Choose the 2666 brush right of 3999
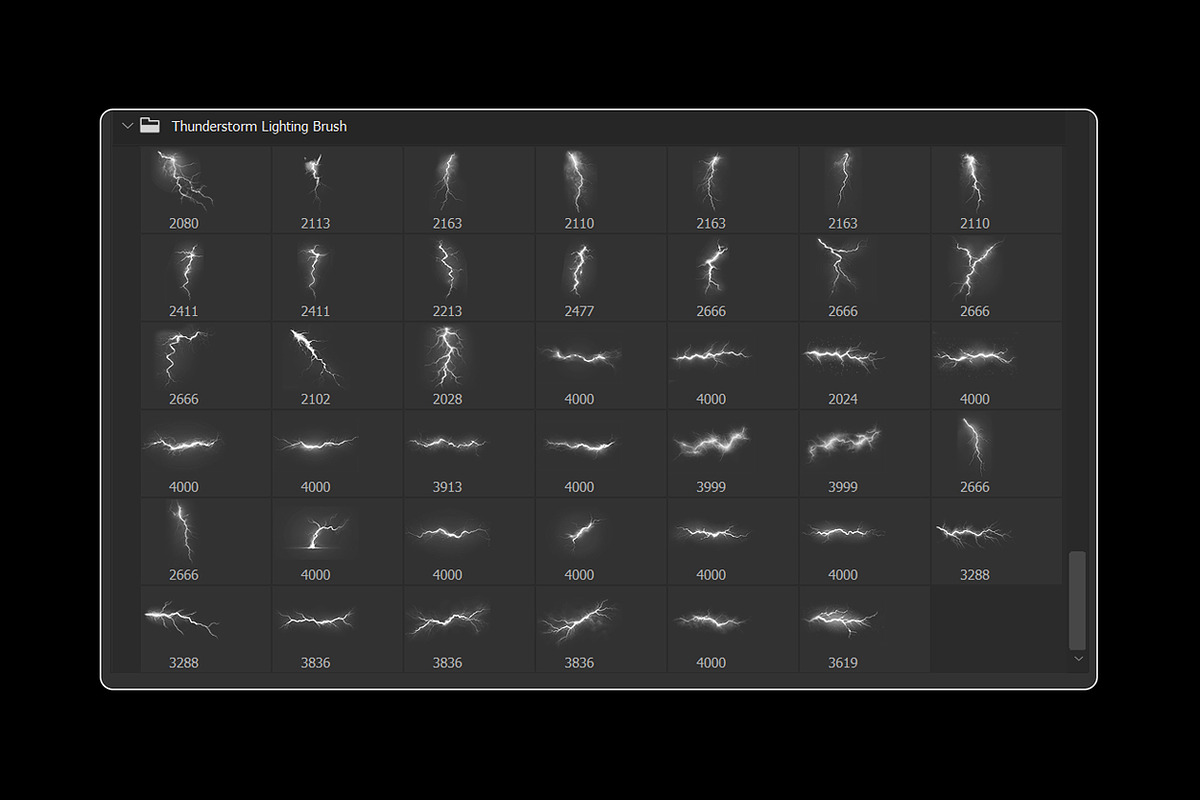 pos(996,454)
